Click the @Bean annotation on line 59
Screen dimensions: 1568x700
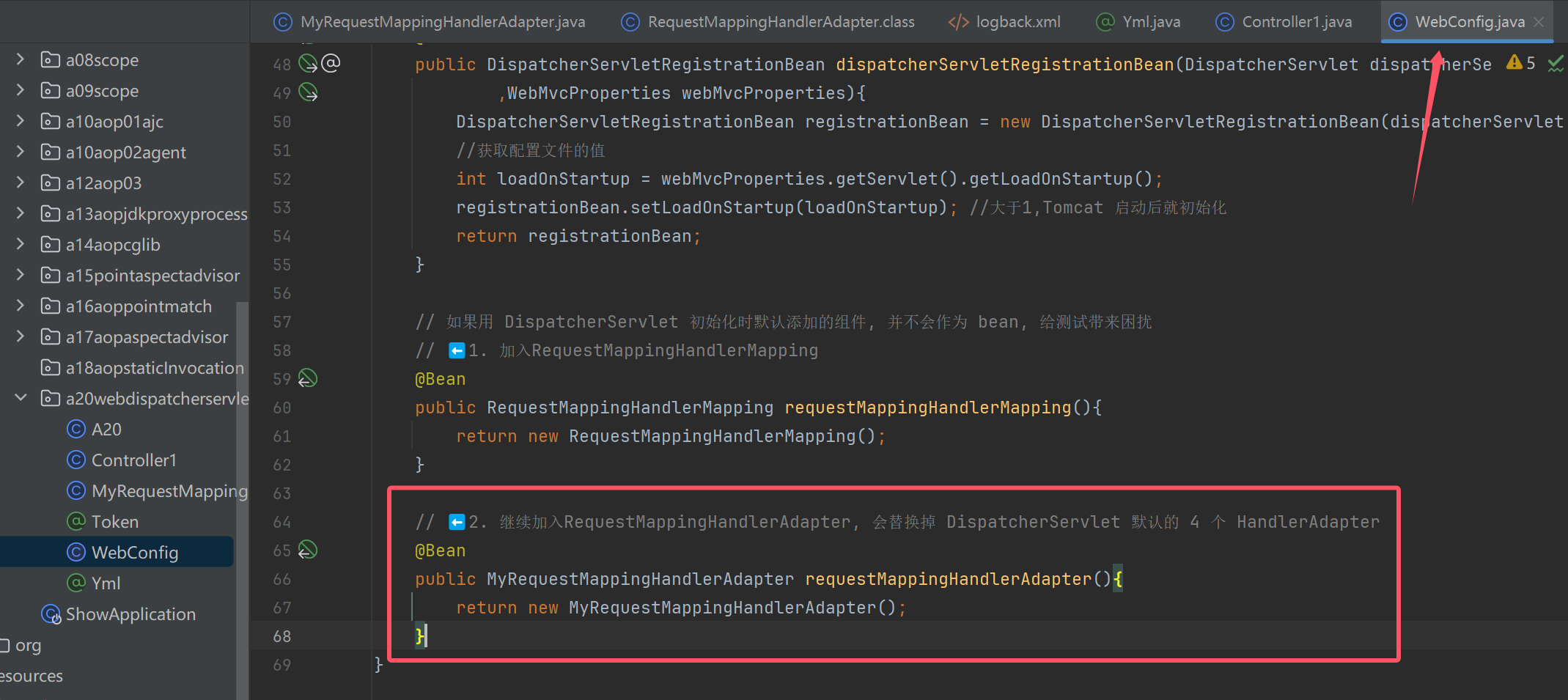(441, 379)
